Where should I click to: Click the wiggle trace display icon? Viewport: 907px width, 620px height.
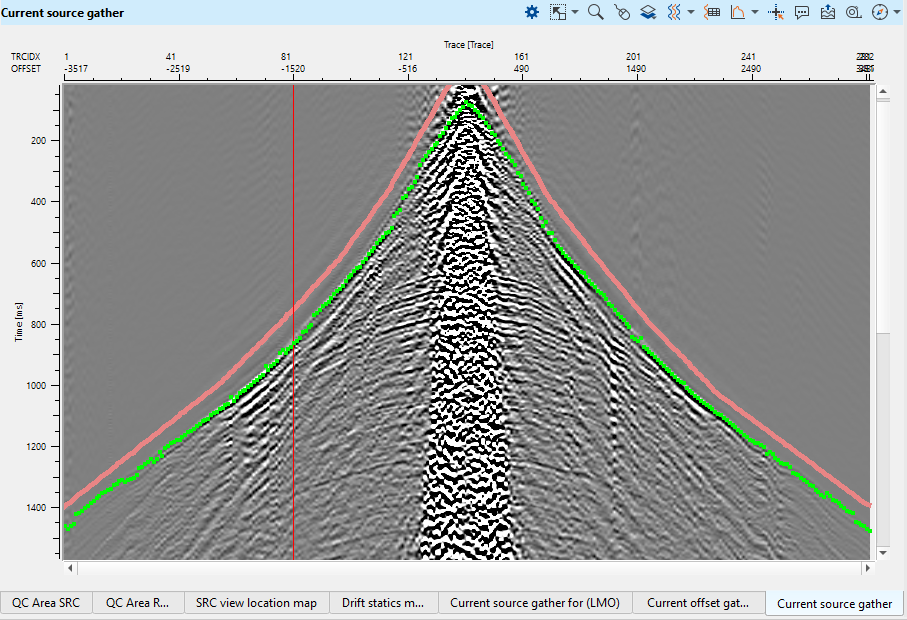[x=674, y=12]
